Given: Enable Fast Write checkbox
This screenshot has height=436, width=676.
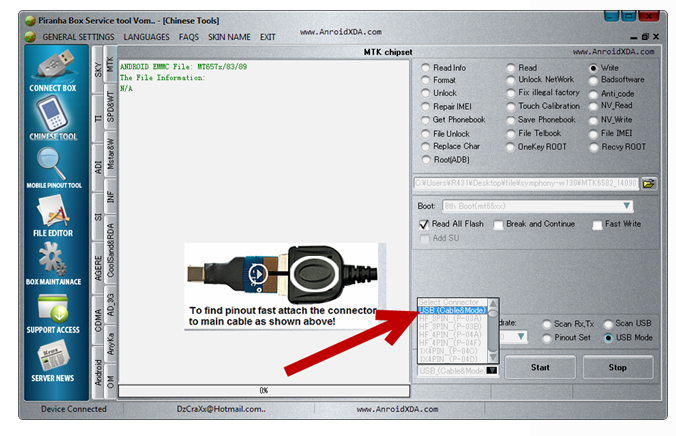Looking at the screenshot, I should pyautogui.click(x=598, y=224).
